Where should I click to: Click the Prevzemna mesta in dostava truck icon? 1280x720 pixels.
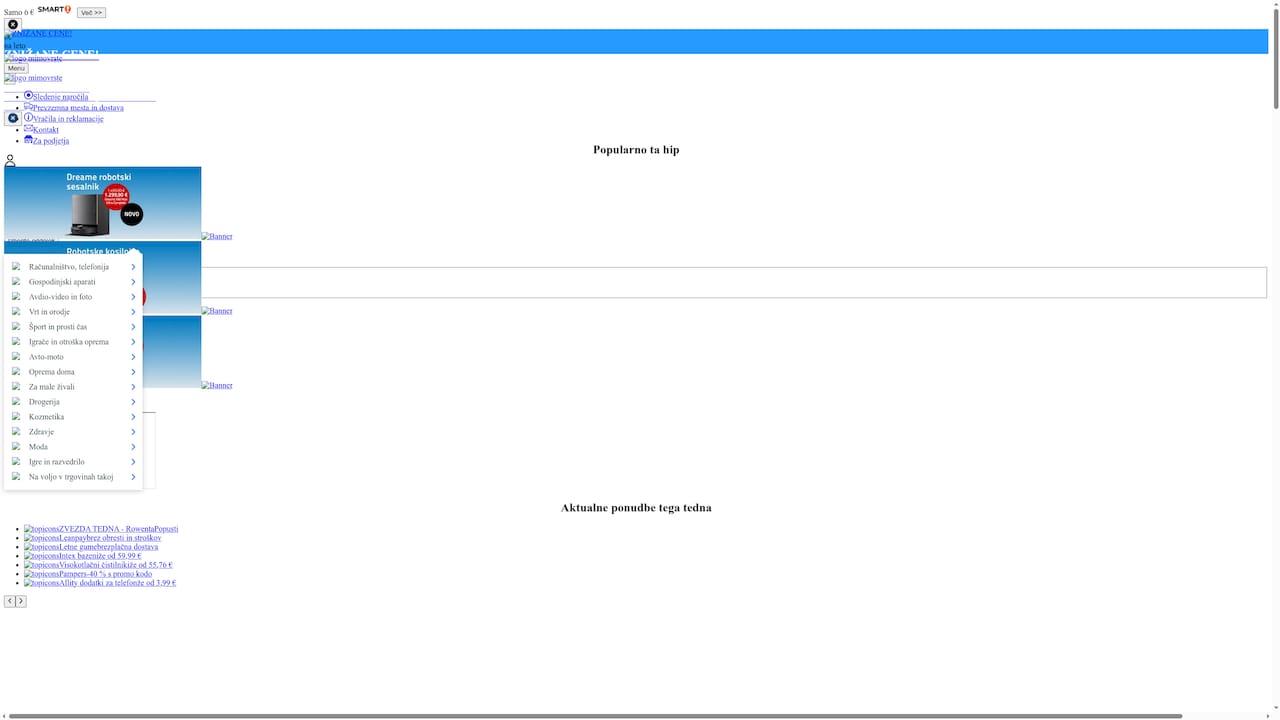coord(28,107)
